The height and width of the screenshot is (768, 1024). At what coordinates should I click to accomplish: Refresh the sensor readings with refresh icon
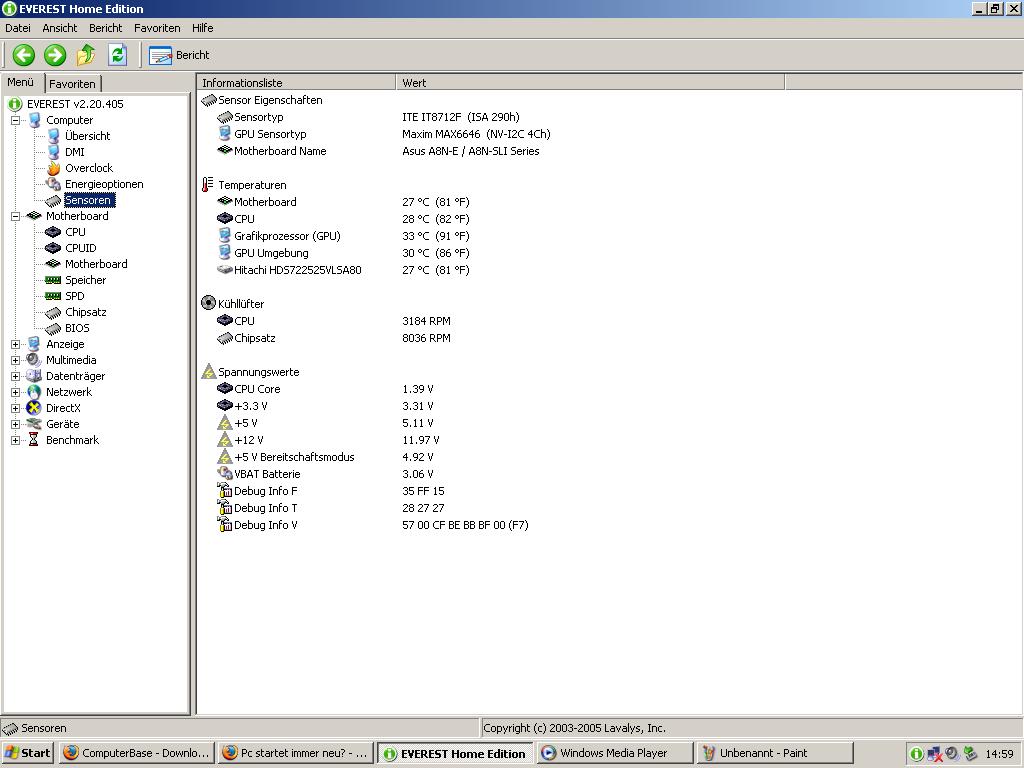point(118,55)
